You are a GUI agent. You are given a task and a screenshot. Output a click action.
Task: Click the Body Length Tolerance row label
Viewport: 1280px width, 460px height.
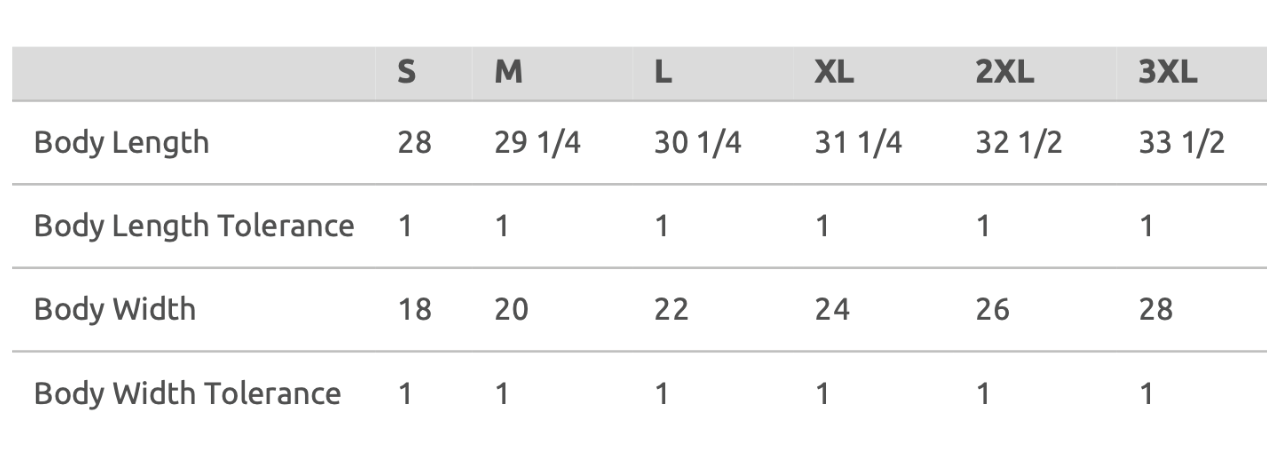(194, 226)
